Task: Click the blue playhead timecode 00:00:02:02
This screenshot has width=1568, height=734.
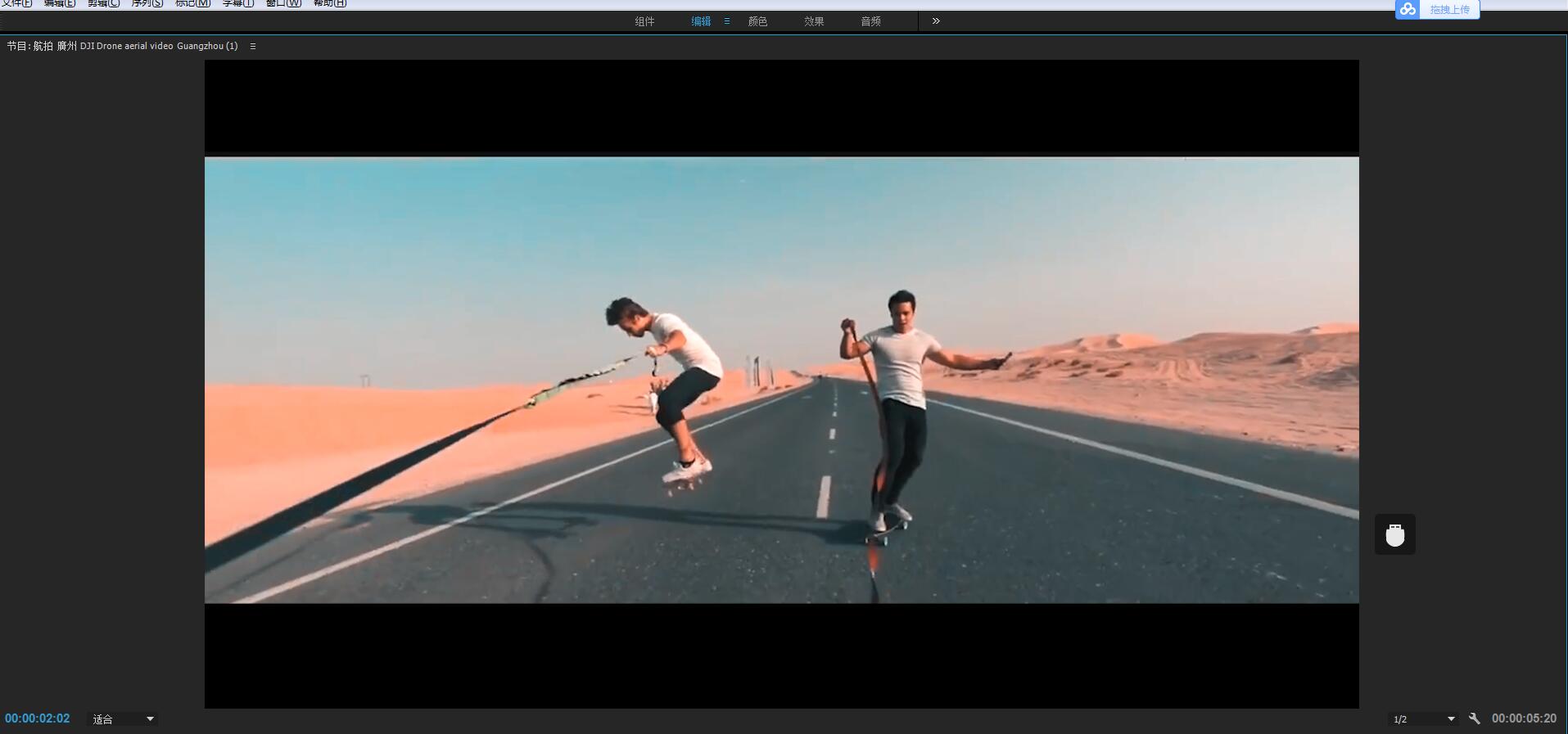Action: point(38,718)
